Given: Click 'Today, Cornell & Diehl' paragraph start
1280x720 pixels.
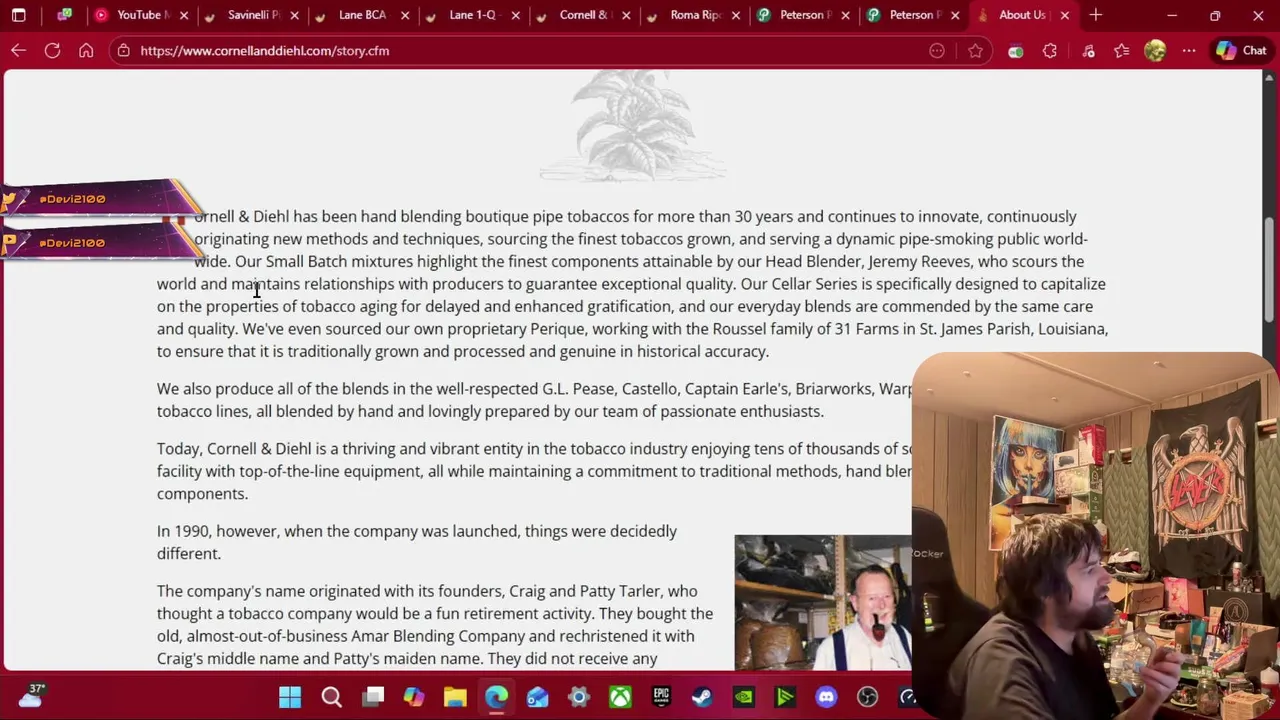Looking at the screenshot, I should pos(234,449).
